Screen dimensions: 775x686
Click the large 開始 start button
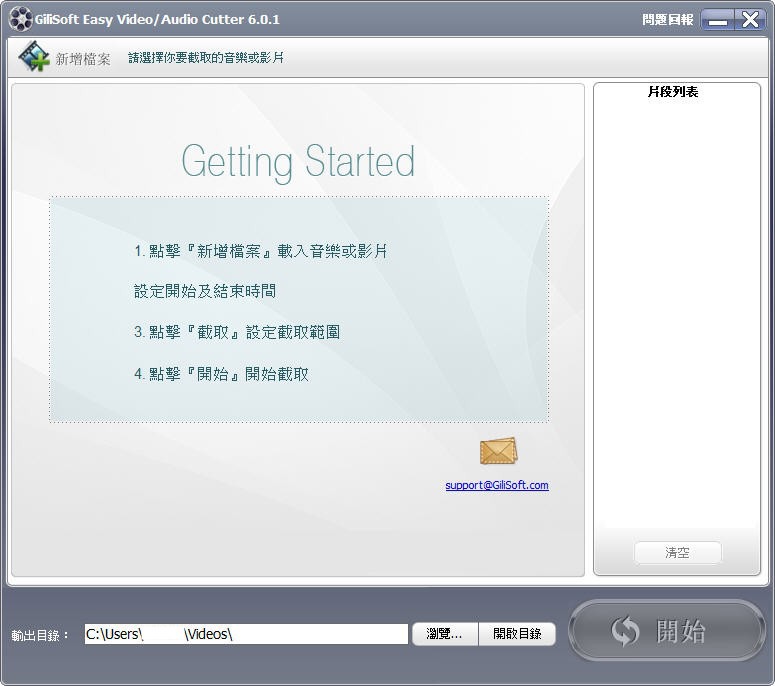click(667, 631)
